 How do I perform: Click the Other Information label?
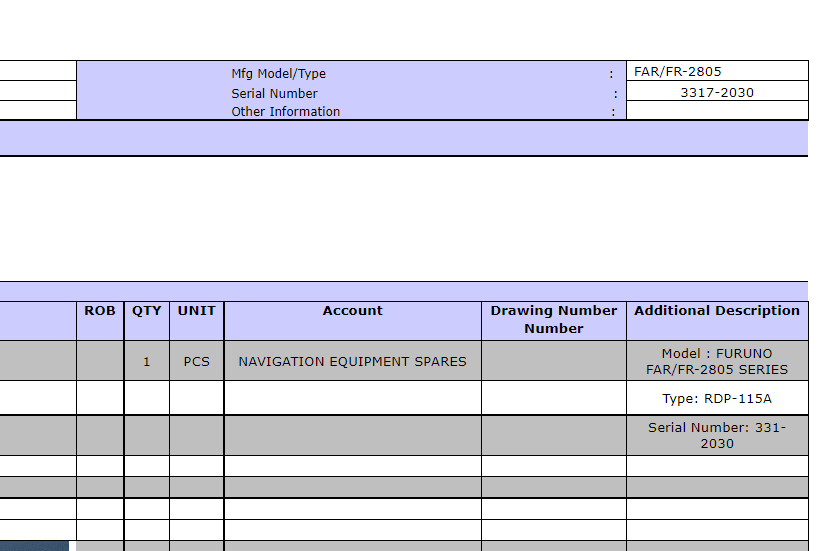coord(285,112)
